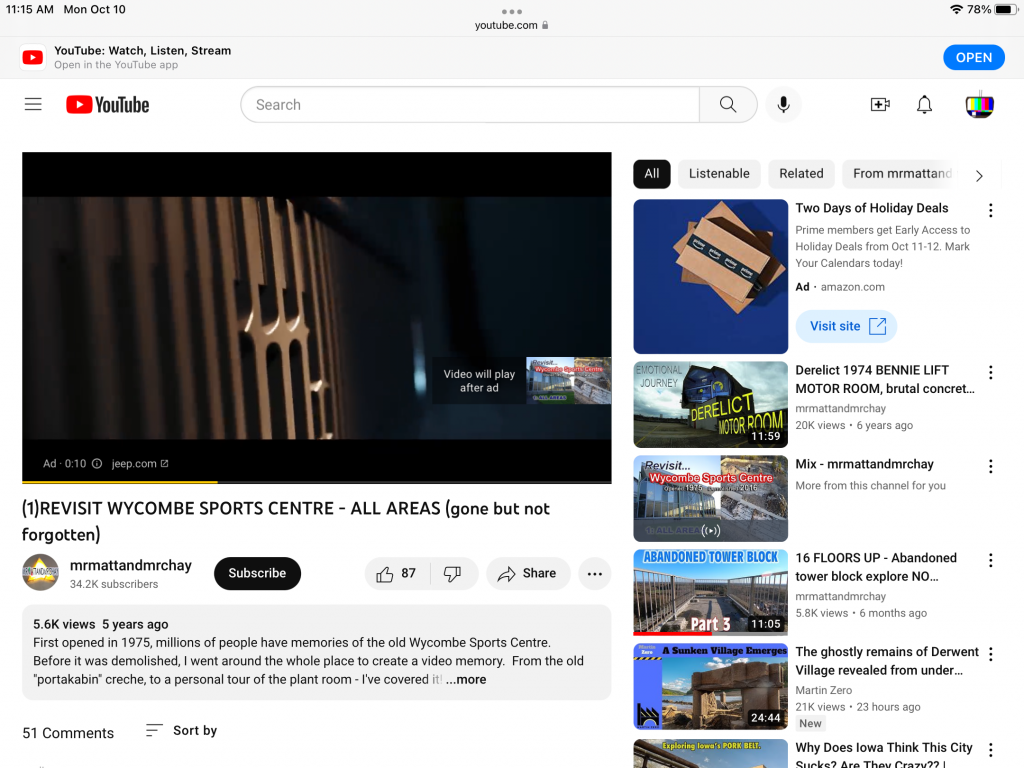This screenshot has height=768, width=1024.
Task: Tap the OPEN in app button
Action: 973,57
